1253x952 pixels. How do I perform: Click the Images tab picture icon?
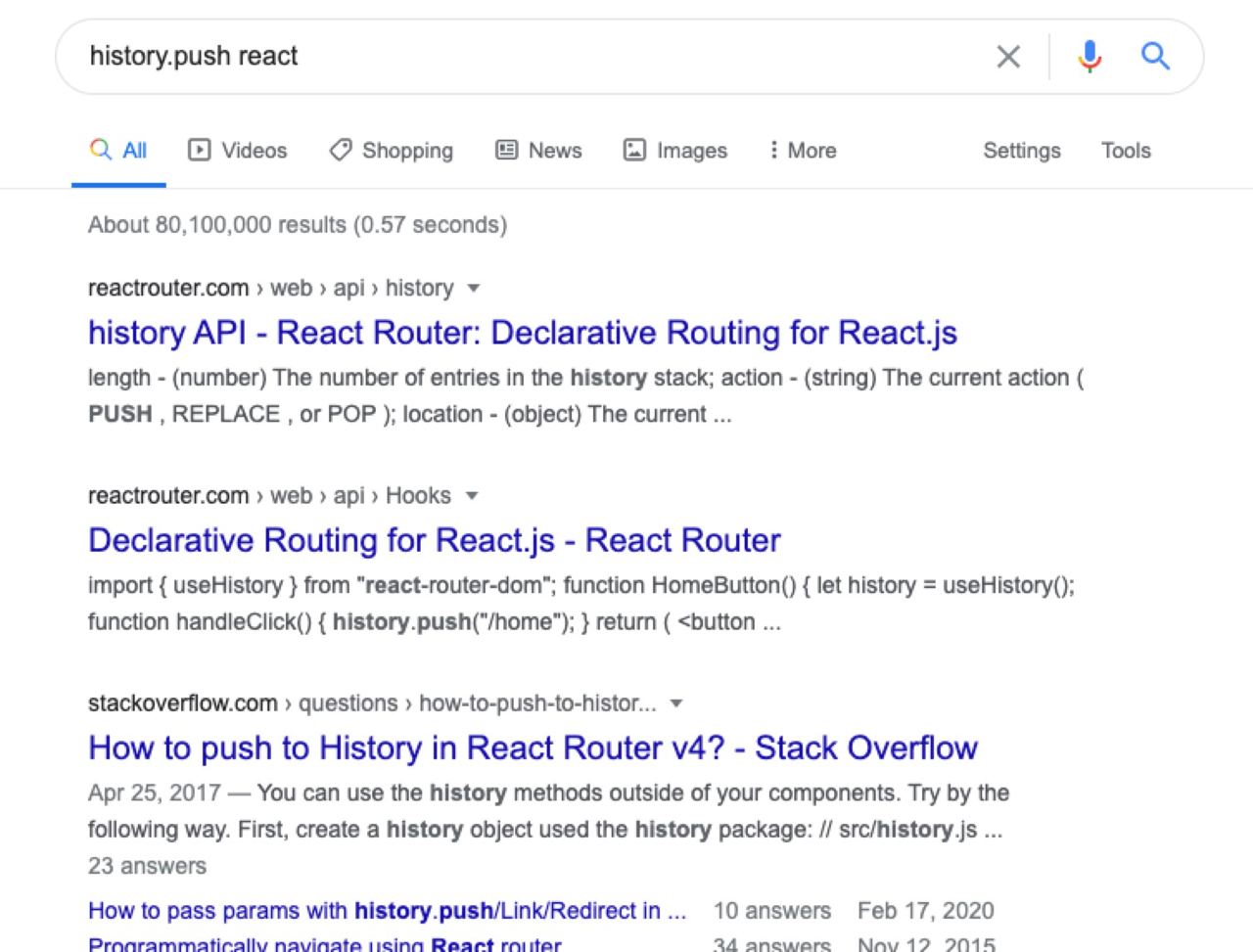[634, 150]
